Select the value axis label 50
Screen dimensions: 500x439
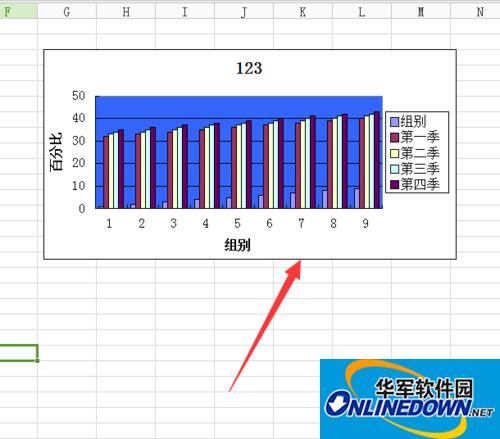(x=79, y=96)
